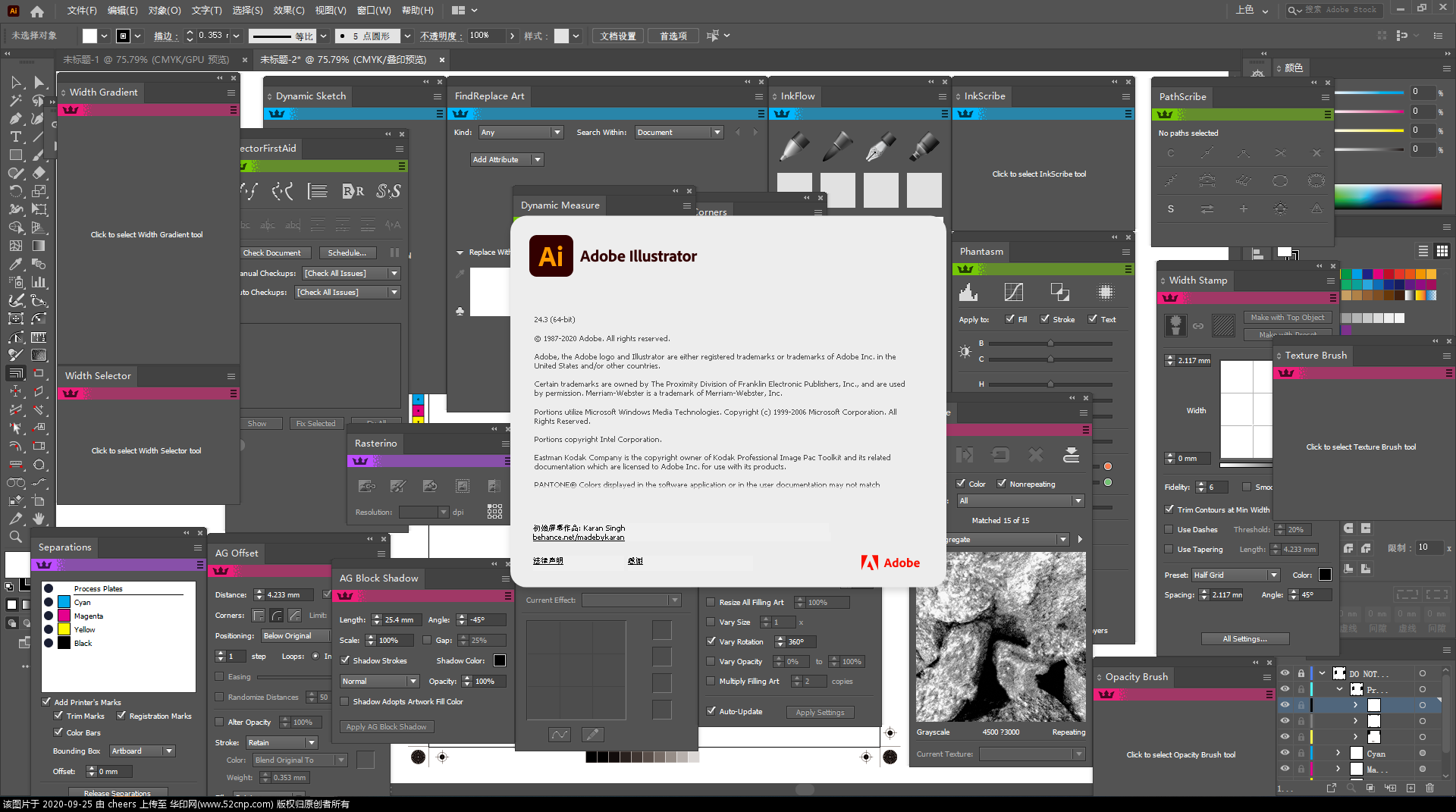Expand the Cyan layer in Layers panel
Screen dimensions: 1456x812
click(x=1338, y=753)
